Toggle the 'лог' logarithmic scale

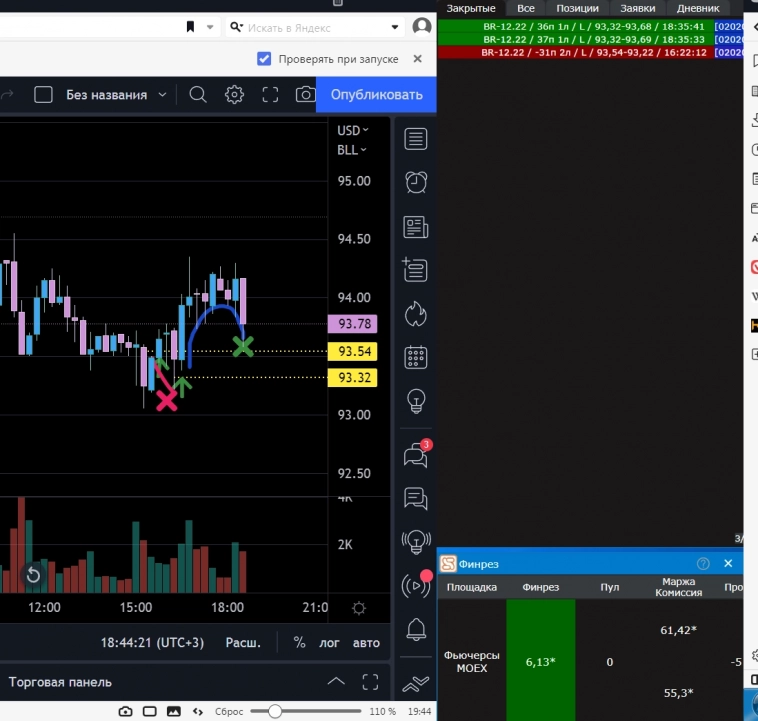(x=329, y=643)
